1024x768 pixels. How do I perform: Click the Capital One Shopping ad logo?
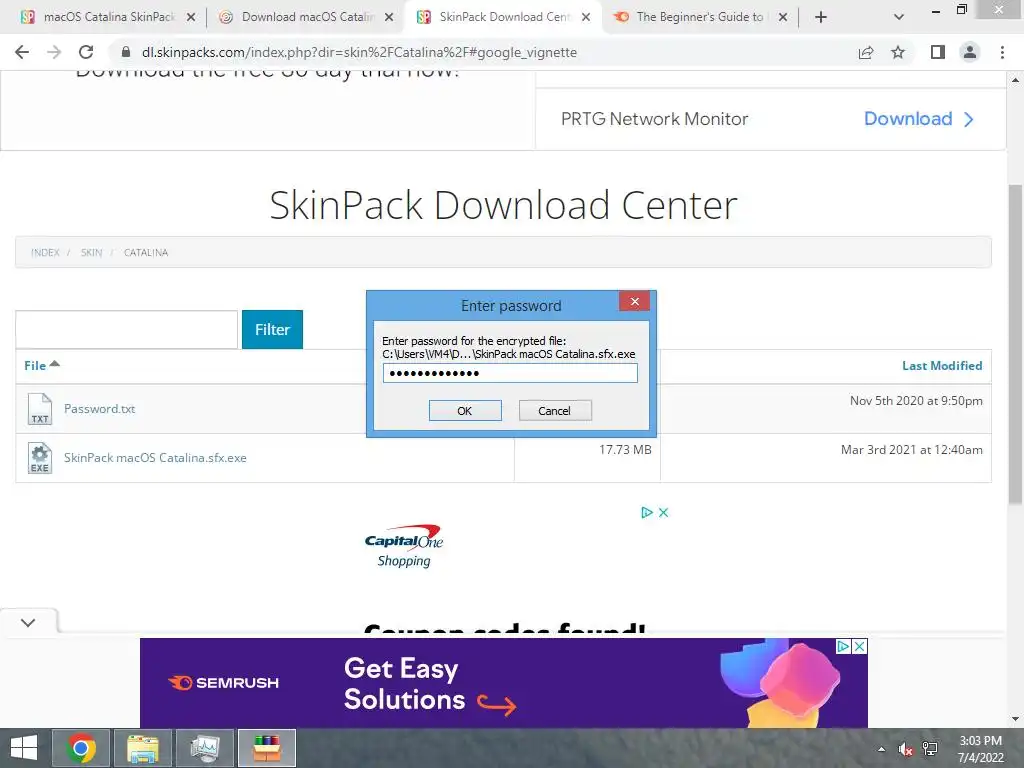(404, 546)
